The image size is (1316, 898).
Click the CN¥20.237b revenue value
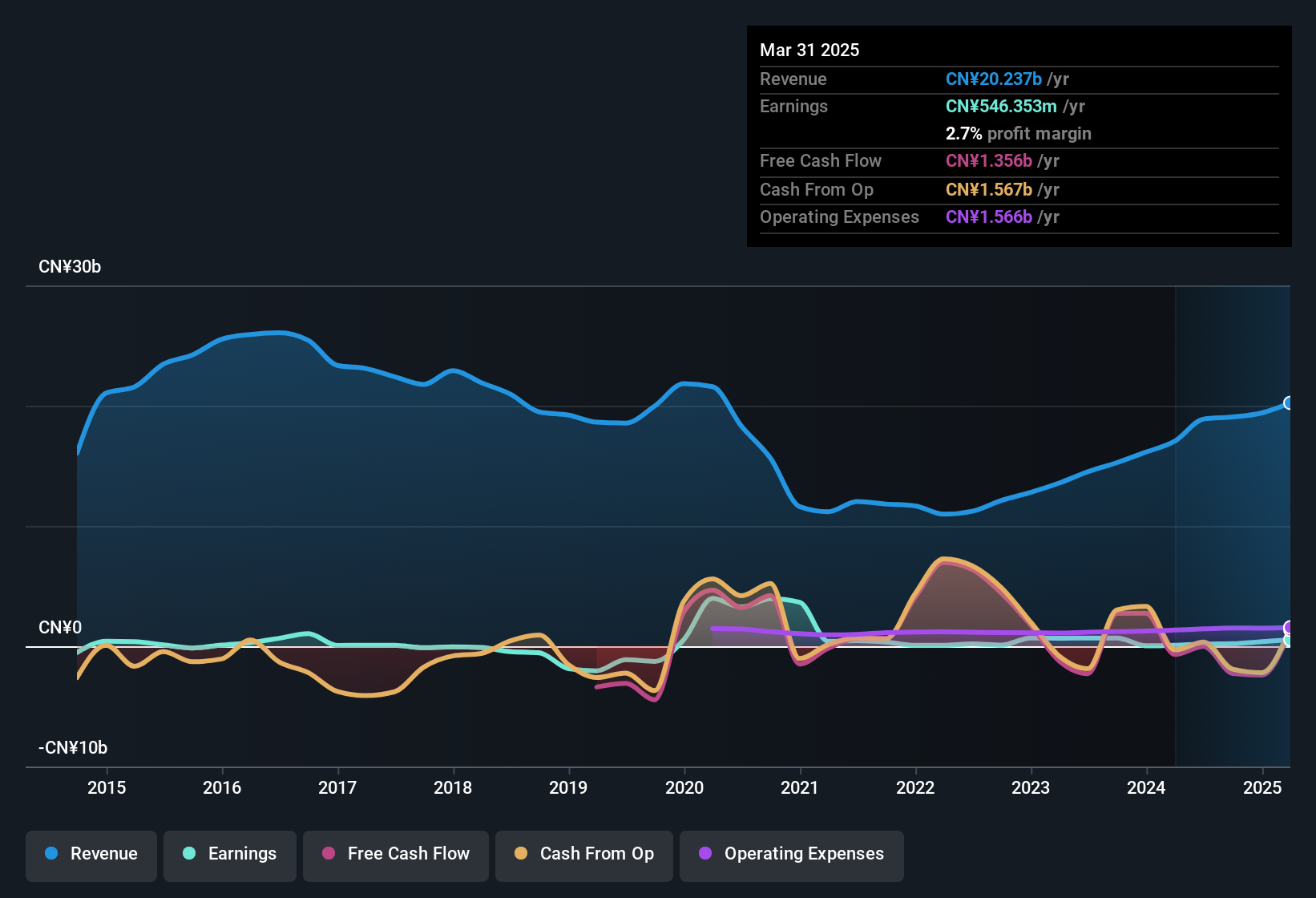tap(994, 79)
